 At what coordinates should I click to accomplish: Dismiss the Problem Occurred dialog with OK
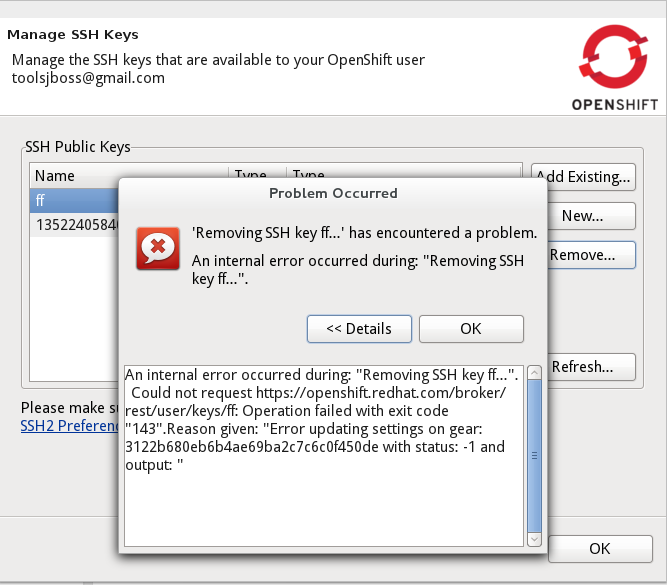tap(471, 329)
